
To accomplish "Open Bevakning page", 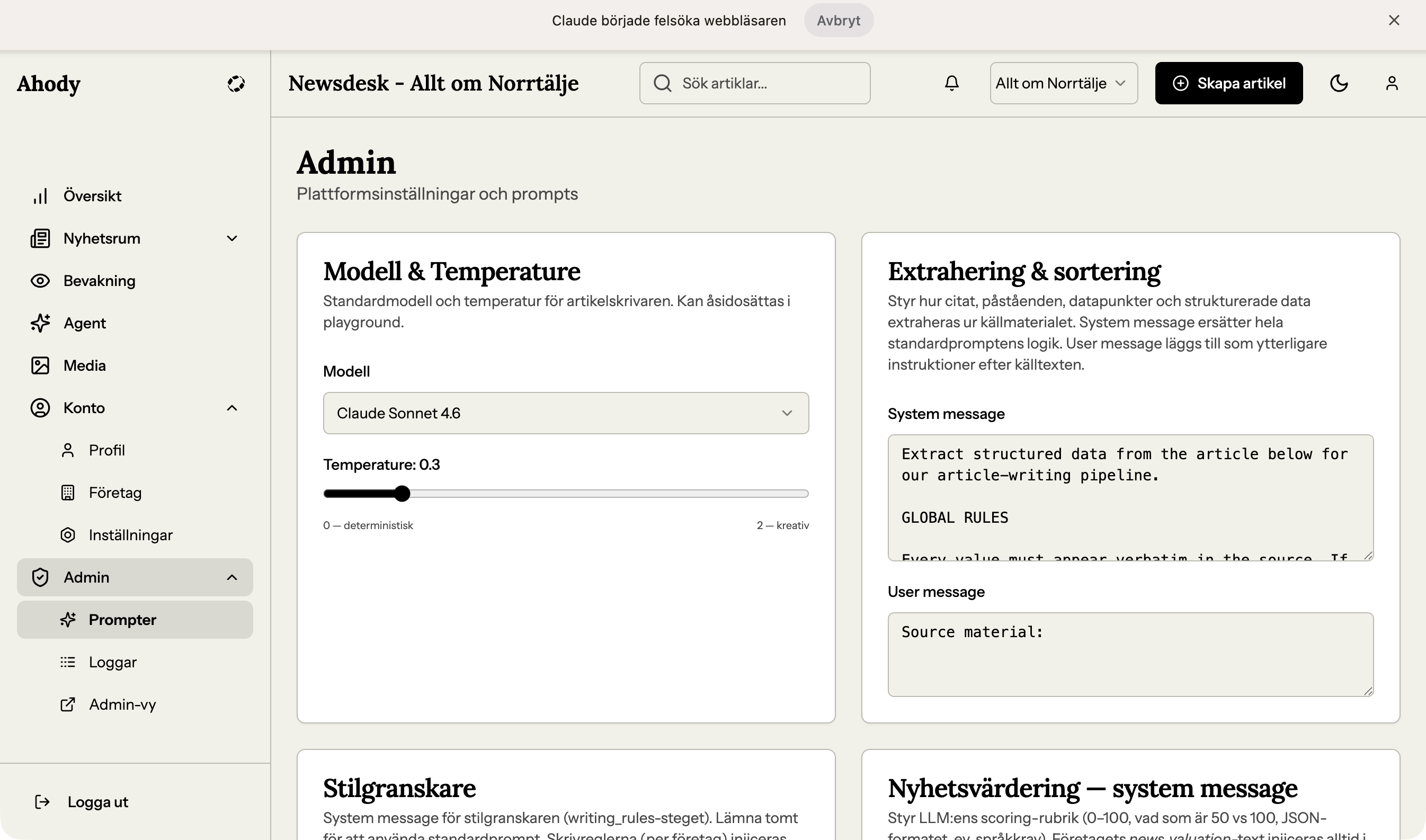I will pos(135,281).
